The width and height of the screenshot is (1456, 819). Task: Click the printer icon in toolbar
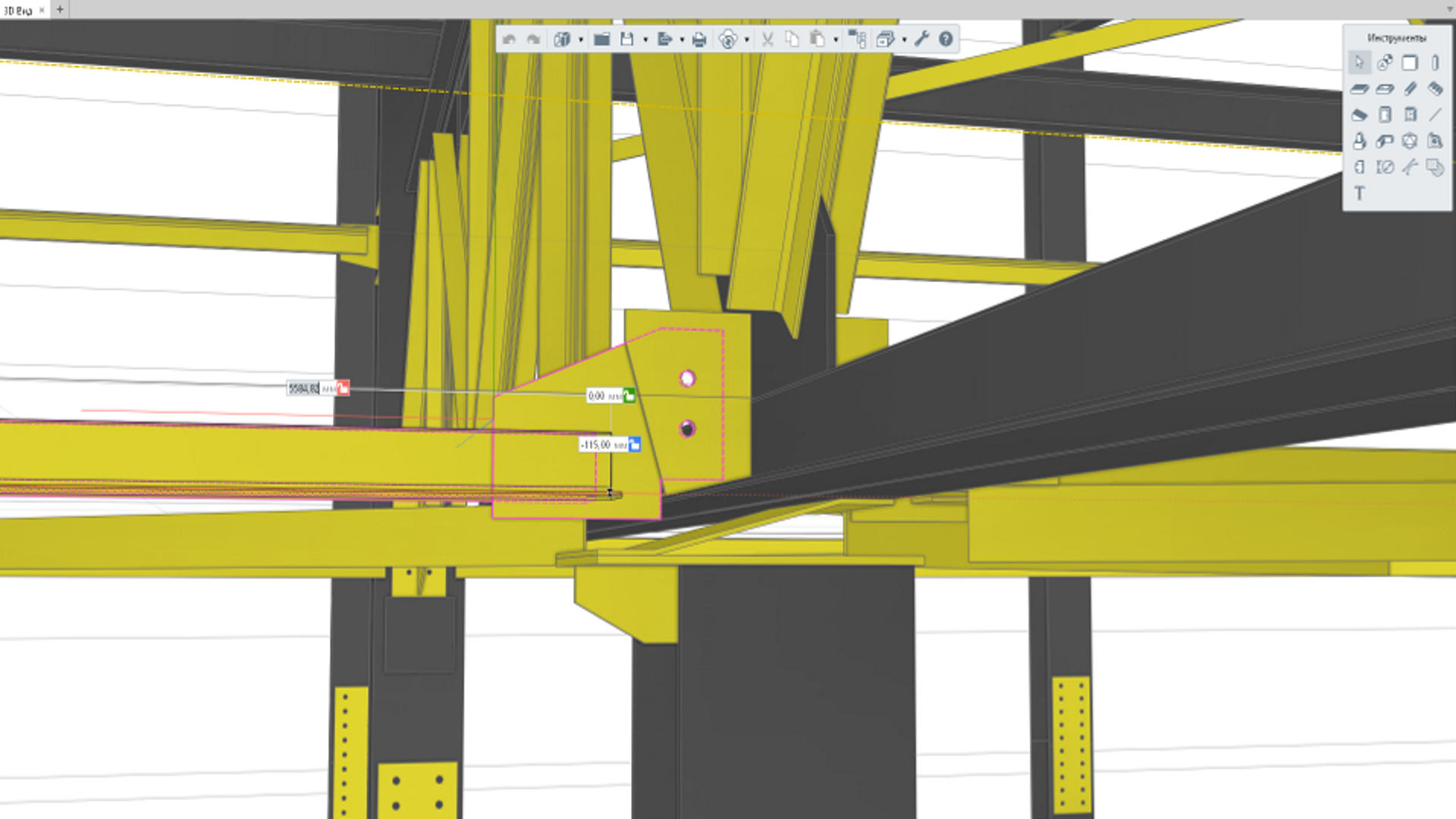tap(699, 39)
